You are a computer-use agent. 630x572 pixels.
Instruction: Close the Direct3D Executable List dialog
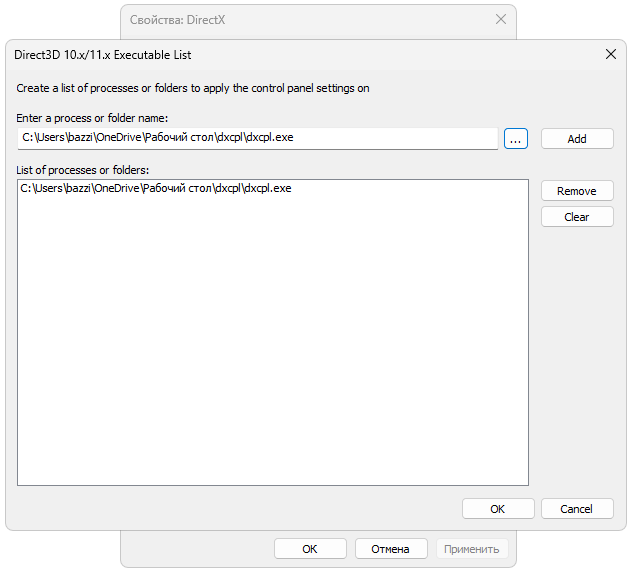611,55
